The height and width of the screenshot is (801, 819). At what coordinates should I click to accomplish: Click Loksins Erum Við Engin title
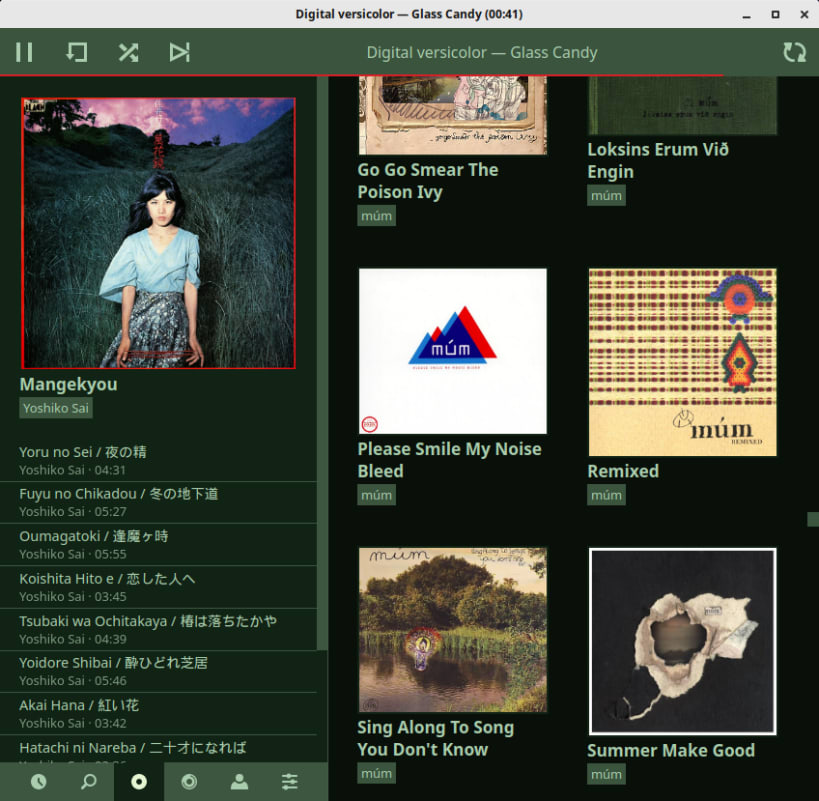click(x=658, y=160)
